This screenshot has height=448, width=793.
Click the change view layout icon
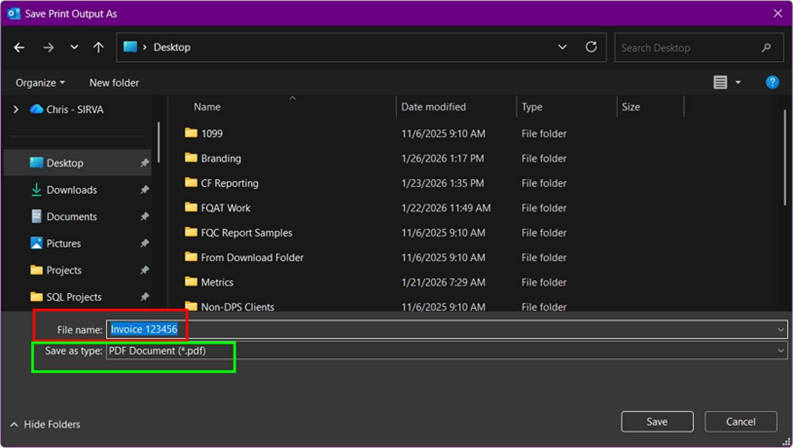(x=720, y=83)
